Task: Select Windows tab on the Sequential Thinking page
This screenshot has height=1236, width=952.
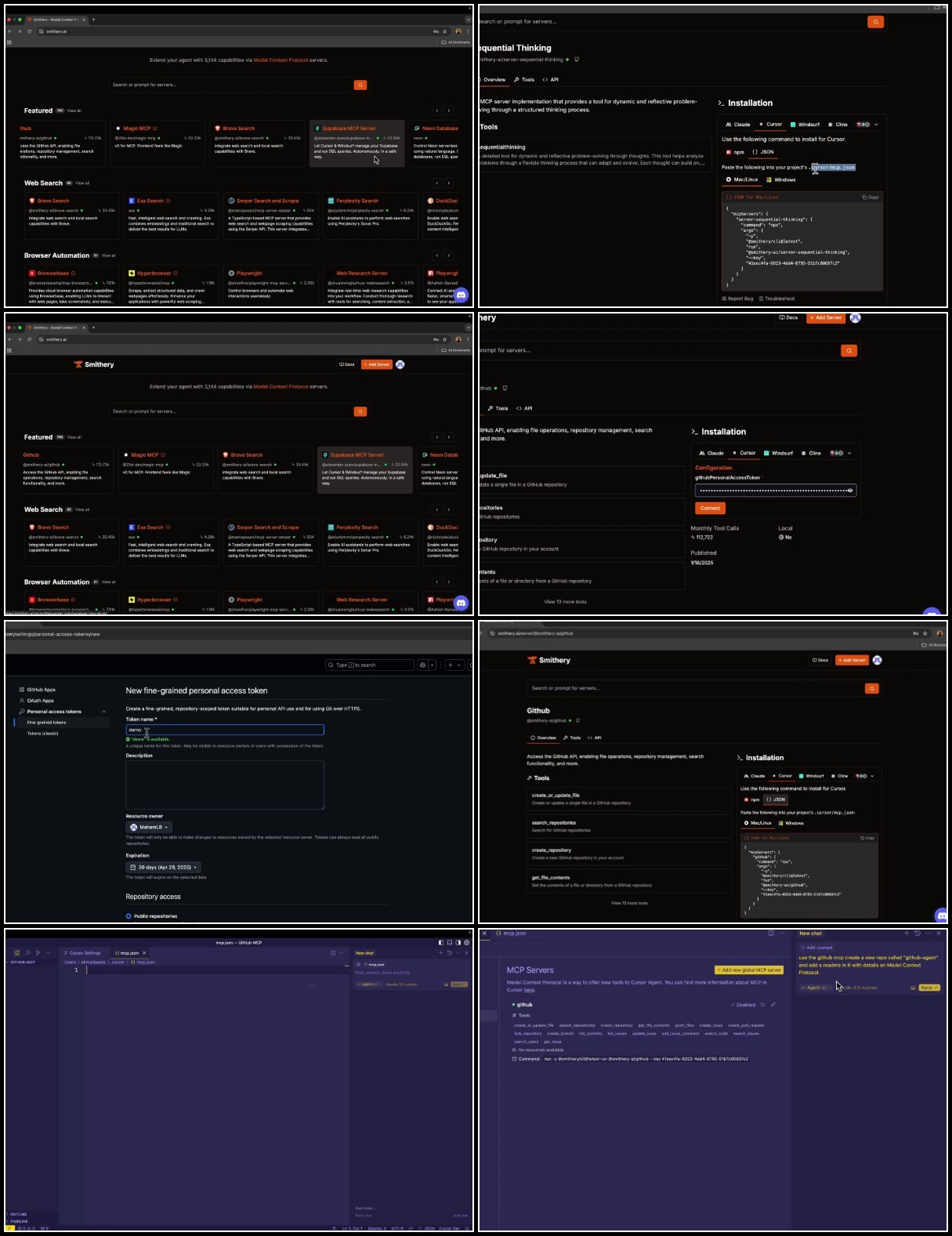Action: (781, 179)
